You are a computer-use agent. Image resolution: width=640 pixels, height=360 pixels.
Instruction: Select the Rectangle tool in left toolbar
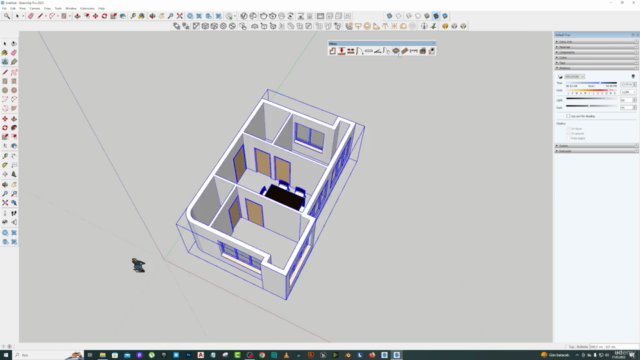pos(5,81)
